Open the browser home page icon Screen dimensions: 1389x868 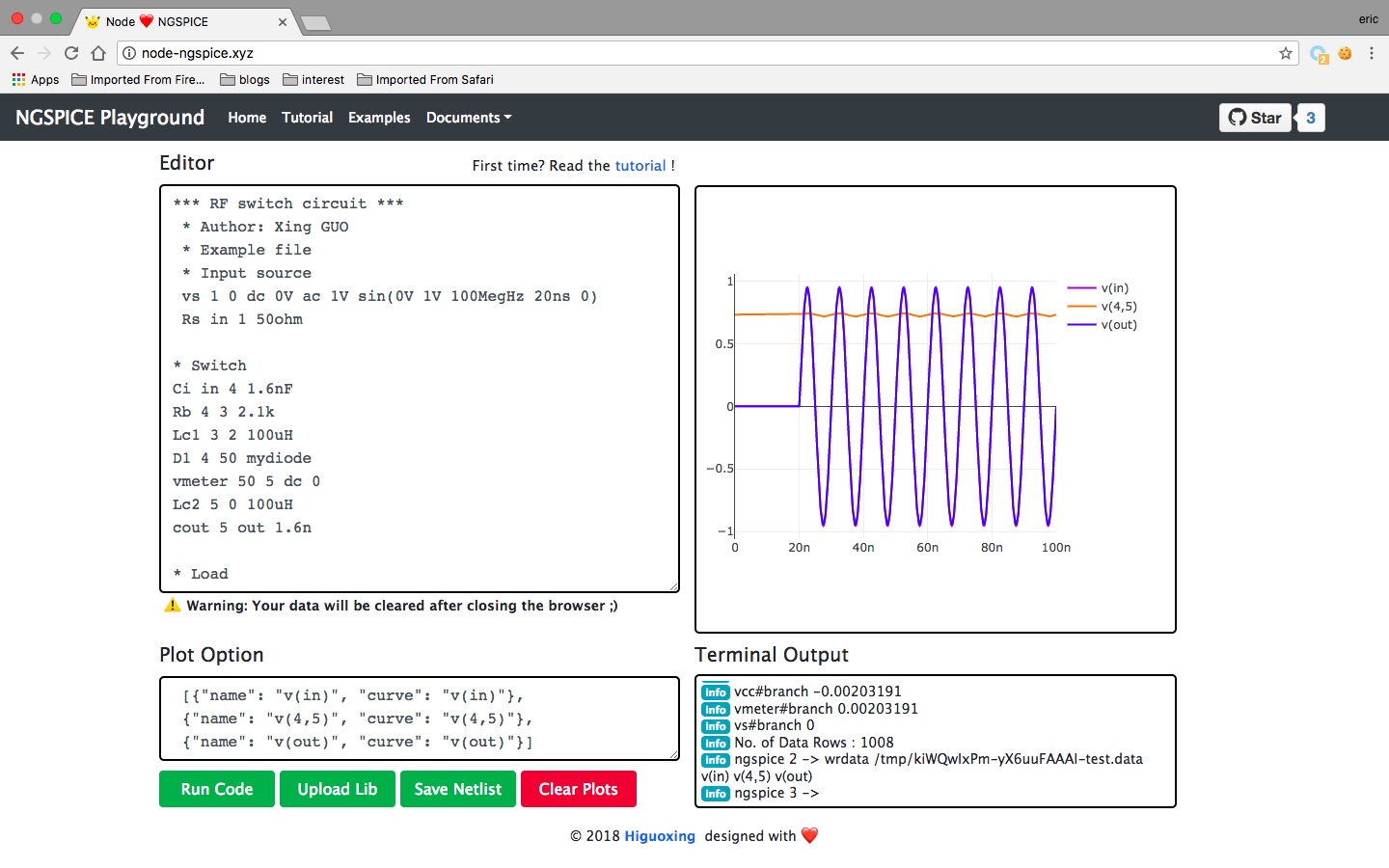tap(97, 53)
